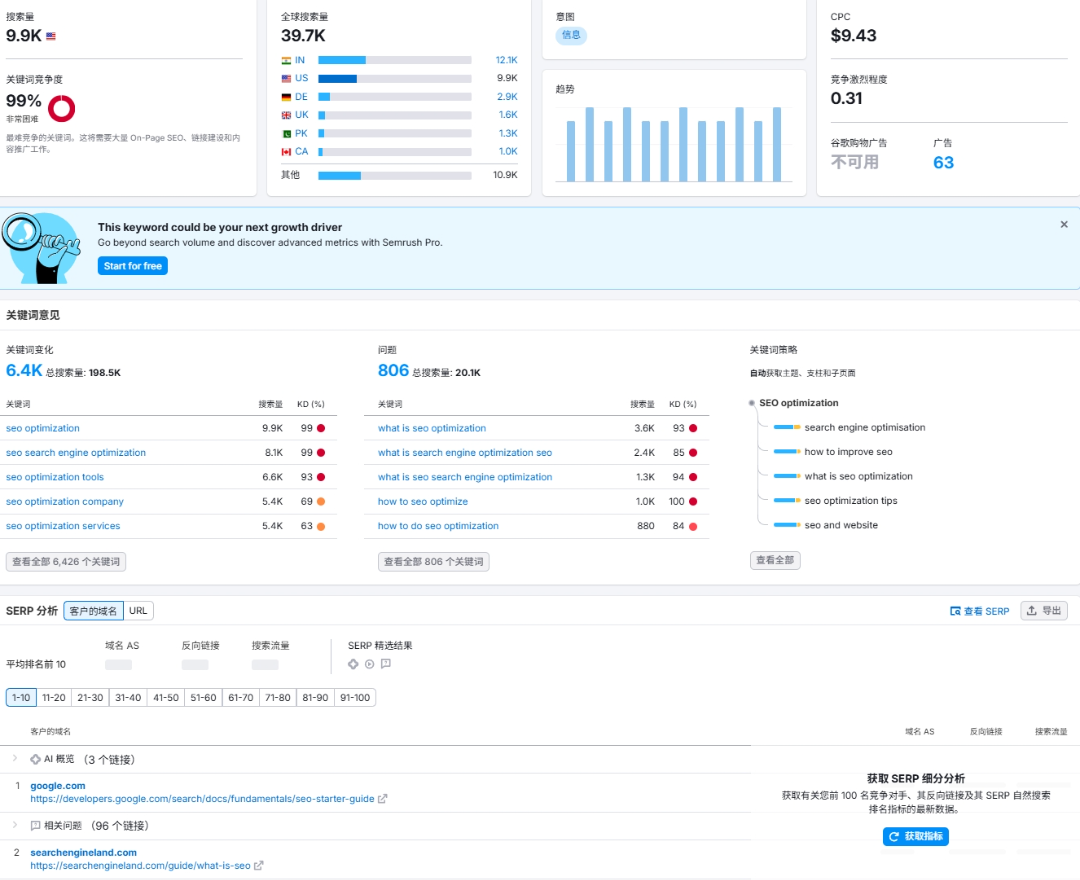This screenshot has width=1080, height=880.
Task: Click the US flag icon in global volume list
Action: click(286, 78)
